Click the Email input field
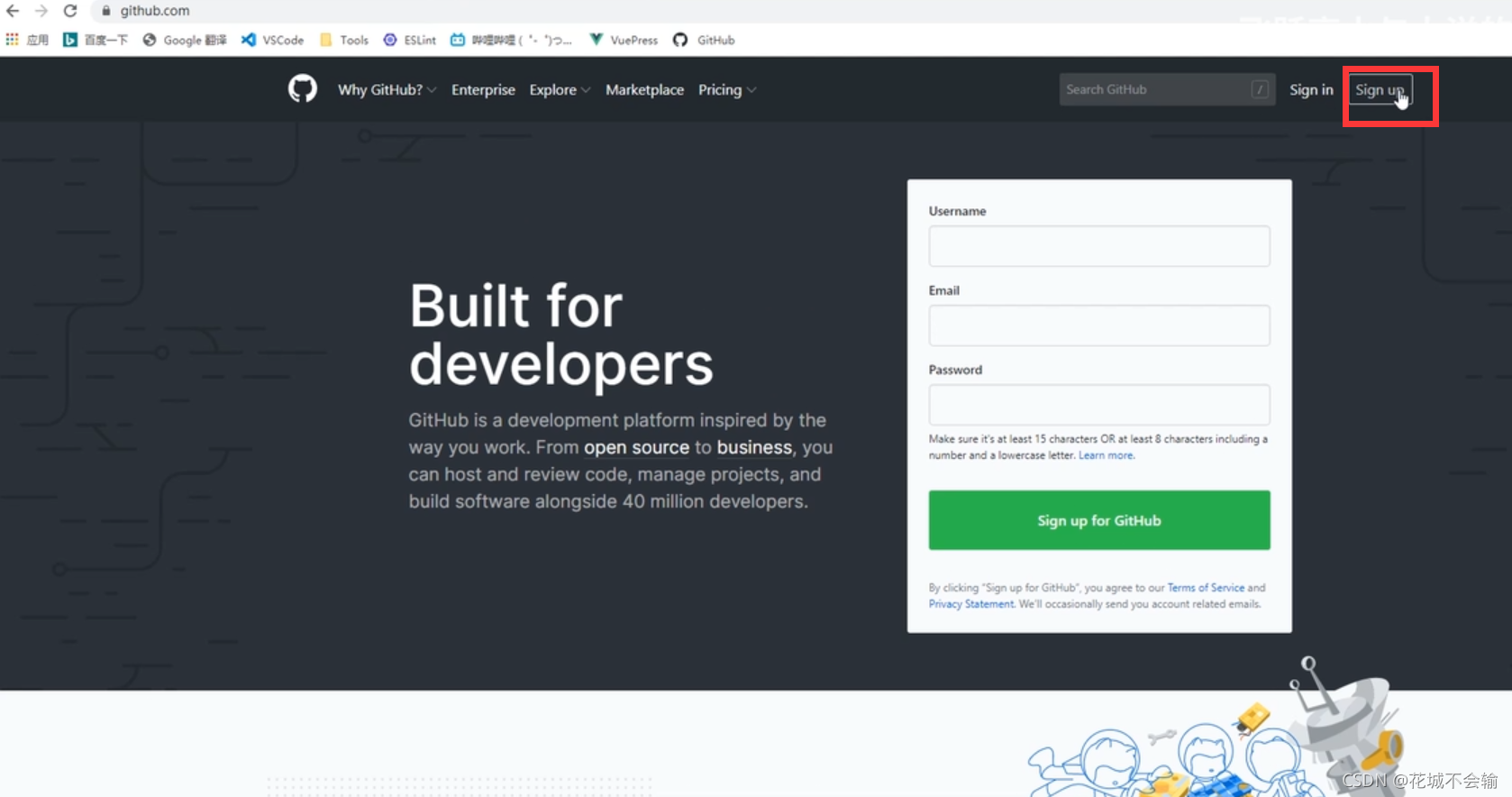The image size is (1512, 797). [x=1099, y=325]
